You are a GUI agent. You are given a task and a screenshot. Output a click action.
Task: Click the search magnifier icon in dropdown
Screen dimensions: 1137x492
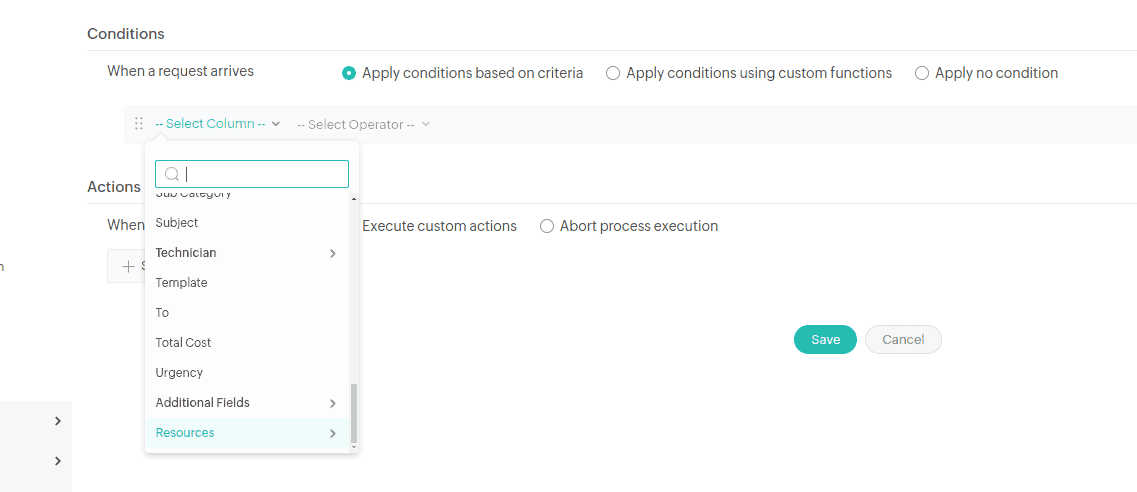pos(172,174)
